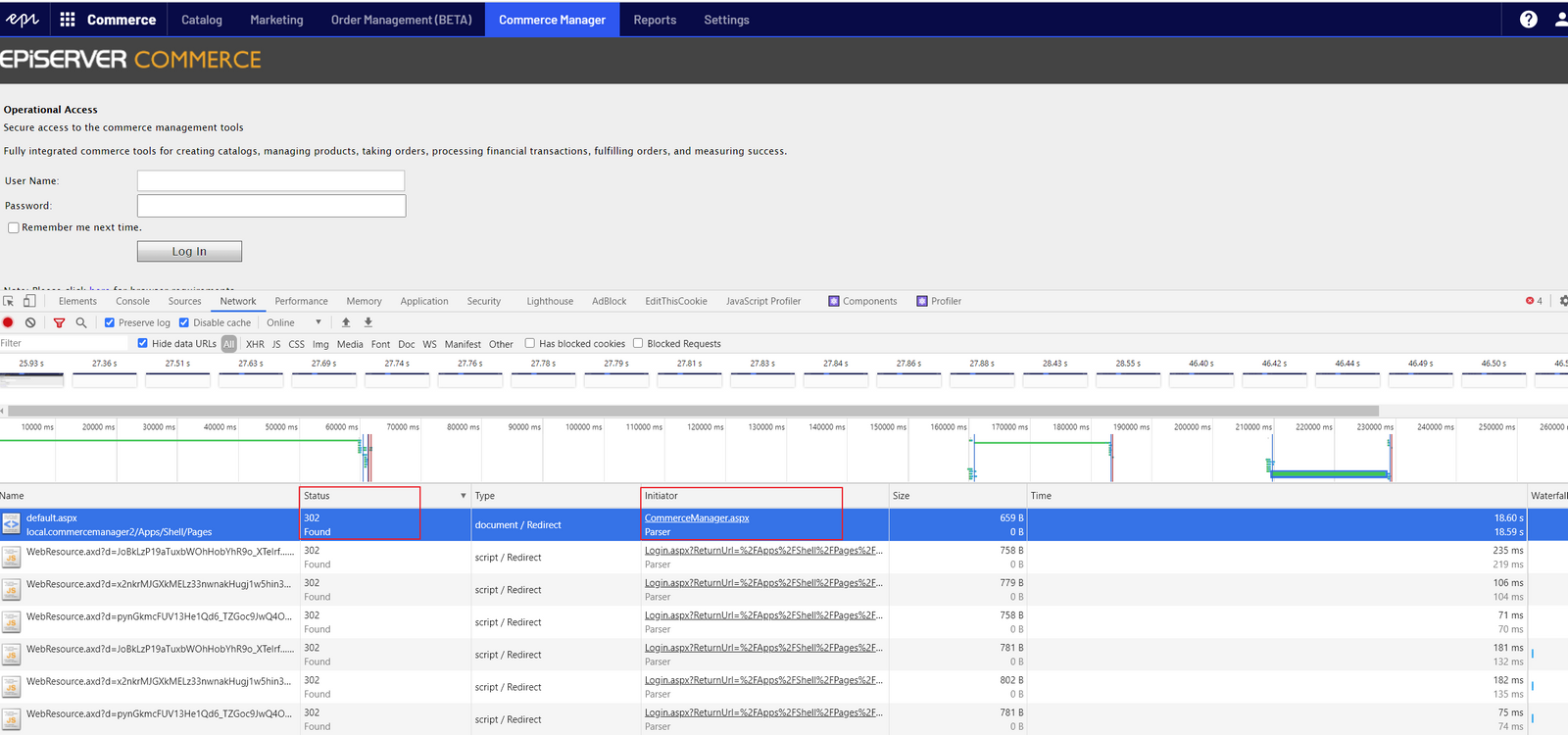This screenshot has width=1568, height=735.
Task: Open the Settings menu in top bar
Action: pyautogui.click(x=726, y=20)
